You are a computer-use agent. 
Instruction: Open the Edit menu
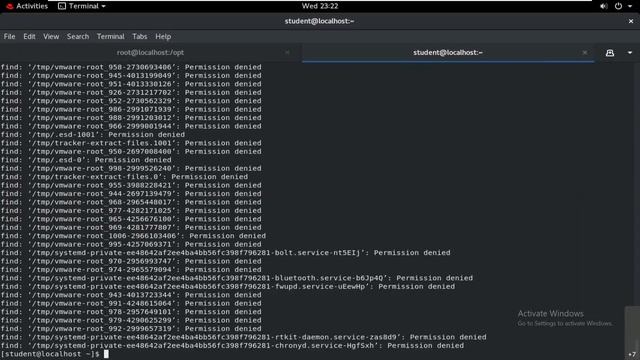tap(29, 36)
